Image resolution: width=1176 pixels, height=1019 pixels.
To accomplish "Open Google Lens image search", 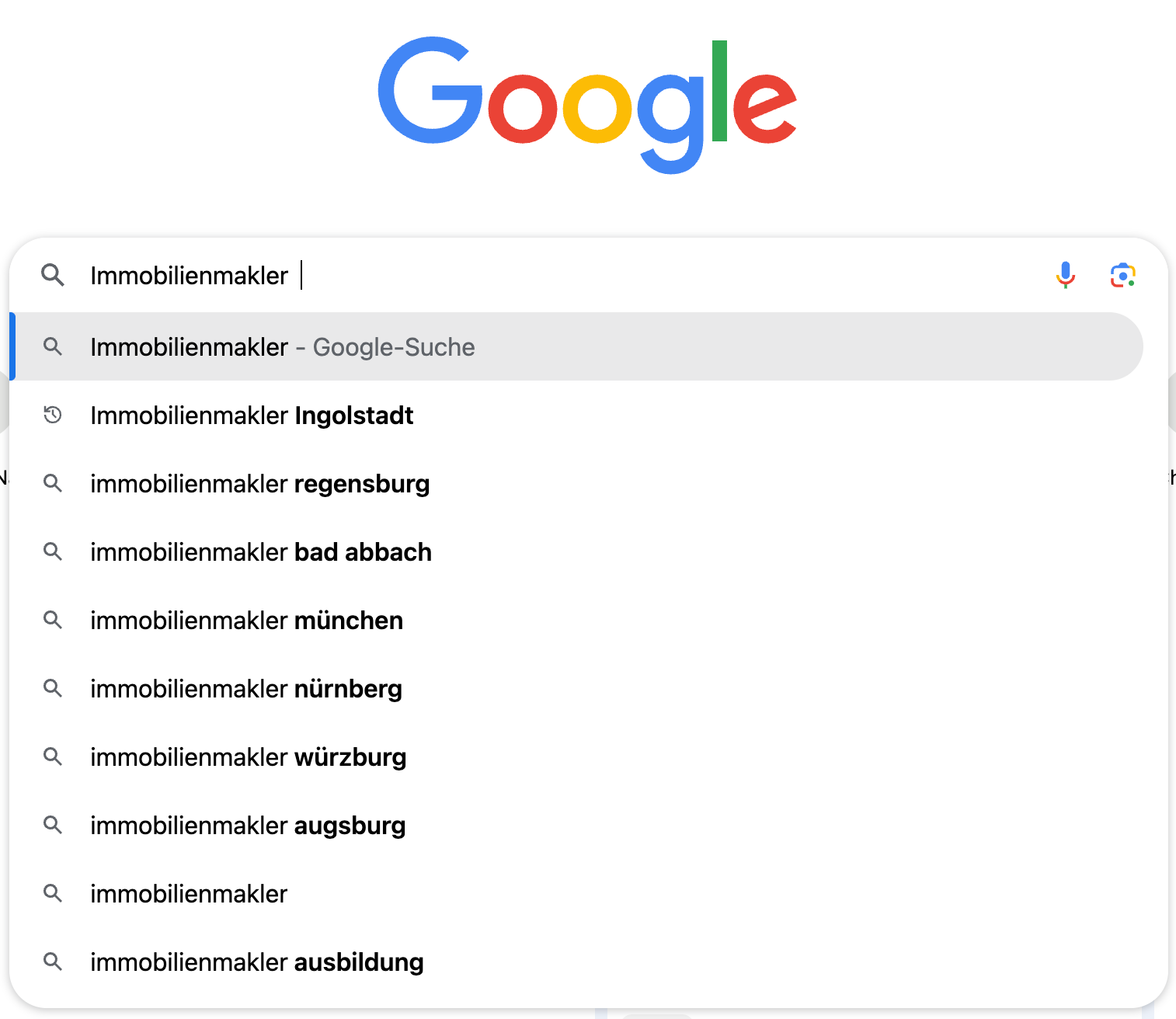I will pos(1122,275).
